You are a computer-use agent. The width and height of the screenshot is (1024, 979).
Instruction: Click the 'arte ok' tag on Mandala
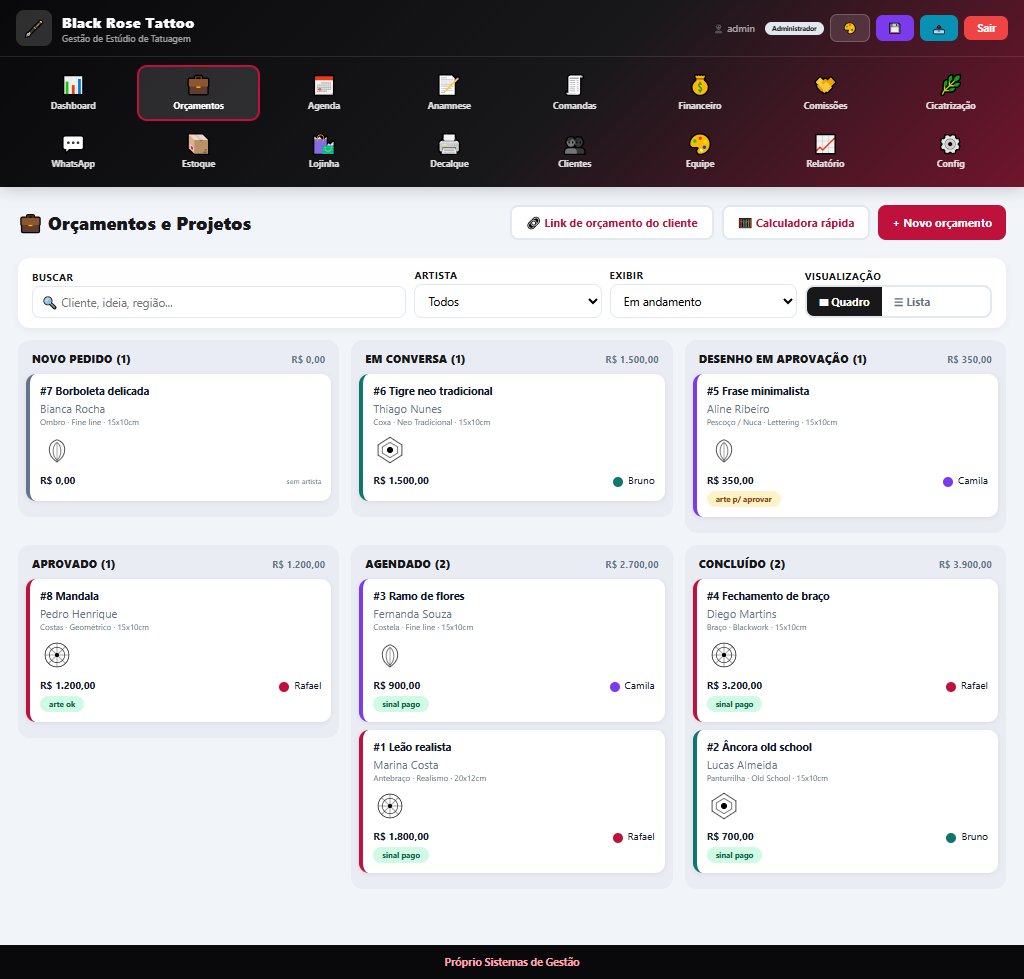point(62,704)
